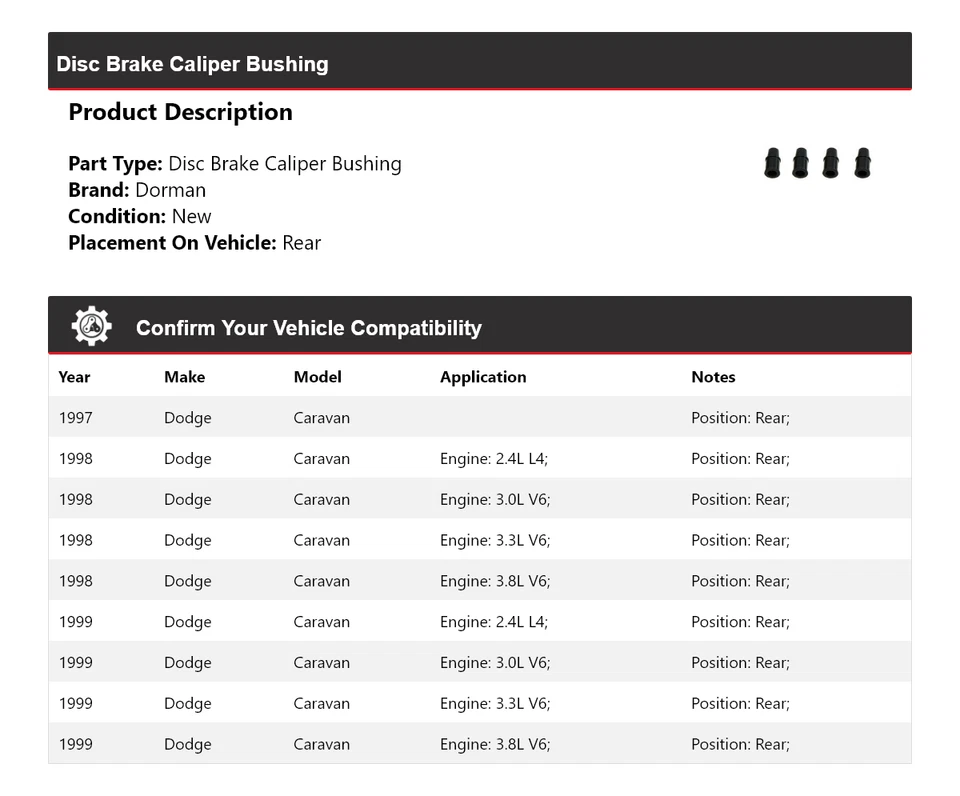Click the gear icon beside Confirm Your Vehicle Compatibility
Screen dimensions: 960x796
91,326
